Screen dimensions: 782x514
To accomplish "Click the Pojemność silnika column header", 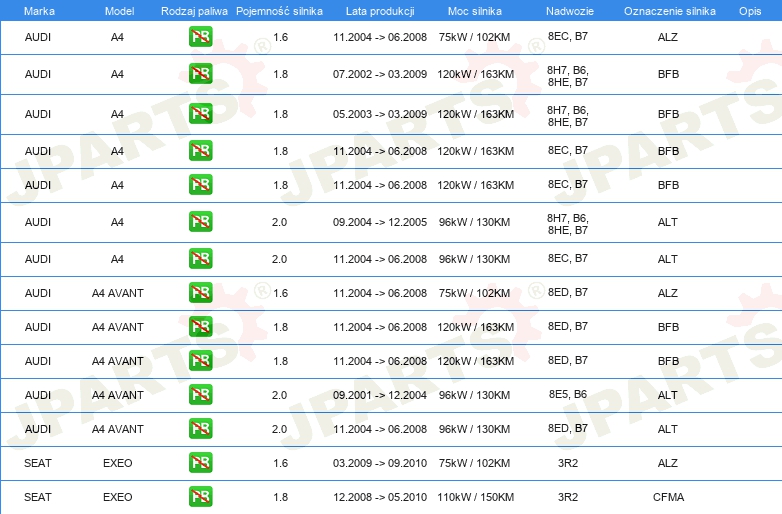I will point(279,11).
